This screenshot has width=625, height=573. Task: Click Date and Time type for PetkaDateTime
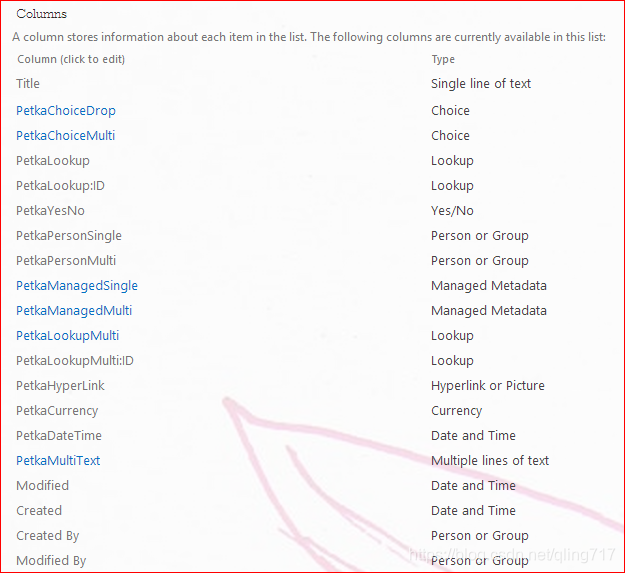[x=473, y=436]
